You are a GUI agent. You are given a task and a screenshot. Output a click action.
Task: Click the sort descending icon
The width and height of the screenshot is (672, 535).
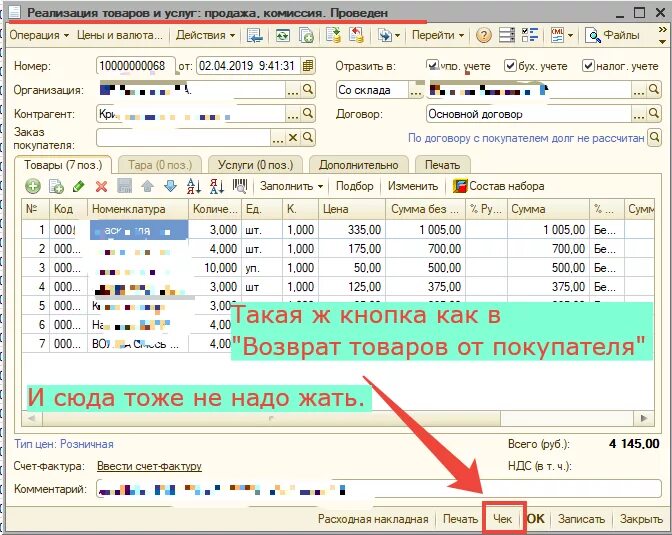pyautogui.click(x=217, y=186)
